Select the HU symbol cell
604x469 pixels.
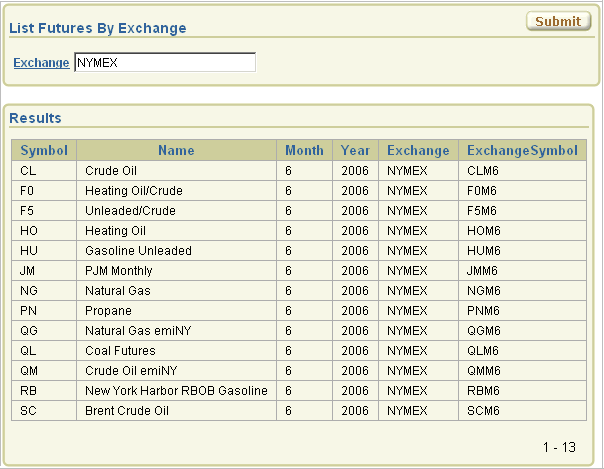(44, 251)
